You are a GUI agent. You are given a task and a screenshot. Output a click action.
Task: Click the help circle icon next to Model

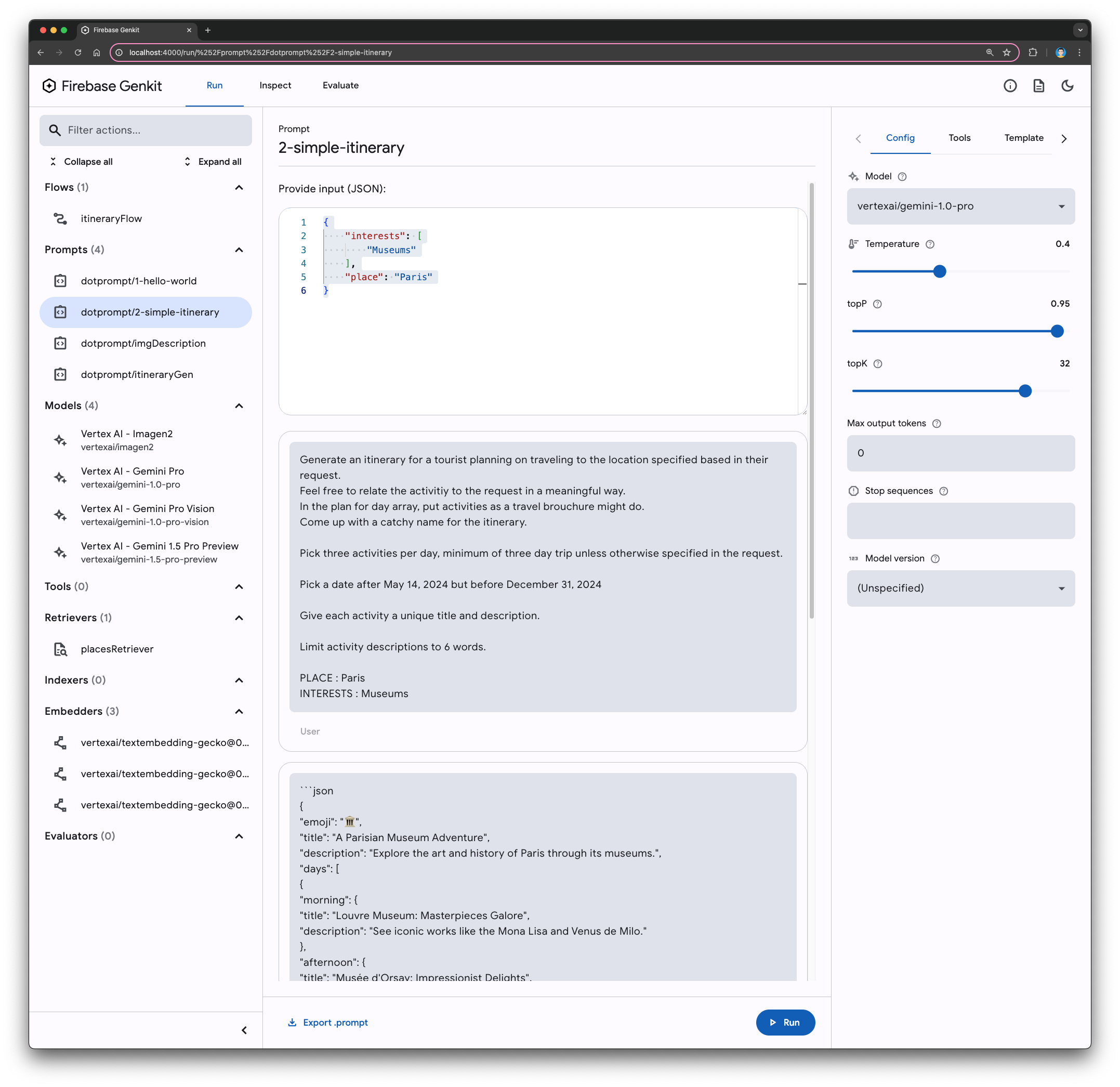[901, 177]
